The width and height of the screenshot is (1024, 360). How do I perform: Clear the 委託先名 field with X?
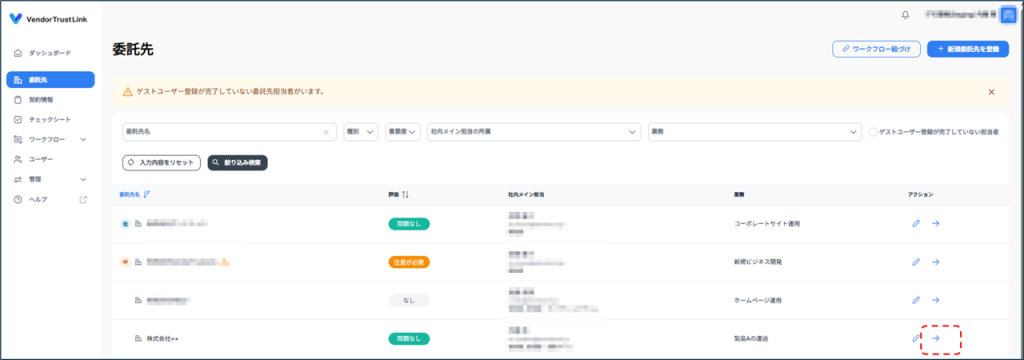click(326, 132)
